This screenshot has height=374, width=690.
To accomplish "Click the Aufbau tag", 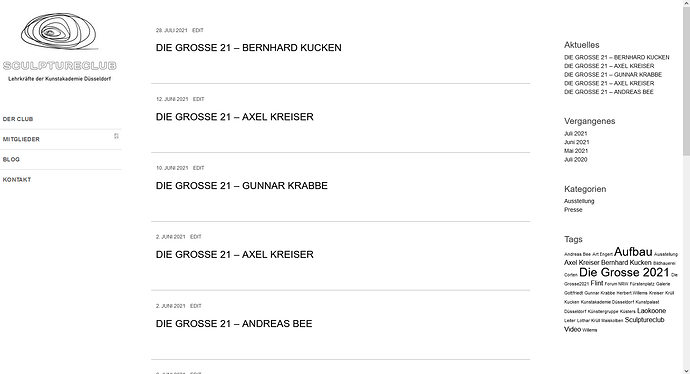I will (x=633, y=252).
